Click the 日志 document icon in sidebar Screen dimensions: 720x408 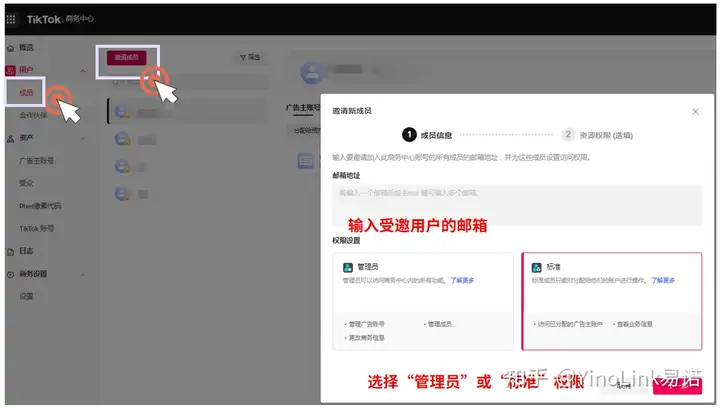point(11,252)
